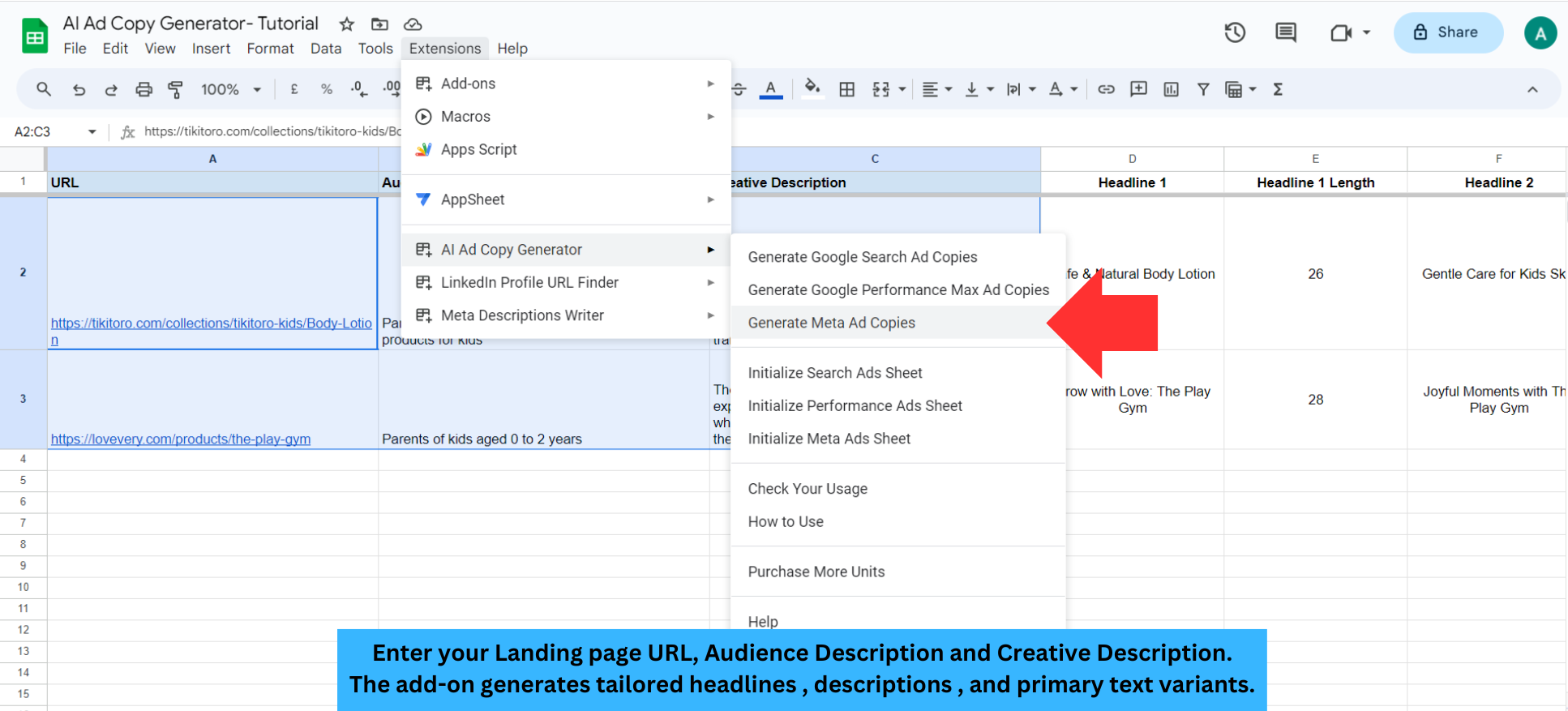The width and height of the screenshot is (1568, 711).
Task: Select the paint format tool
Action: click(175, 89)
